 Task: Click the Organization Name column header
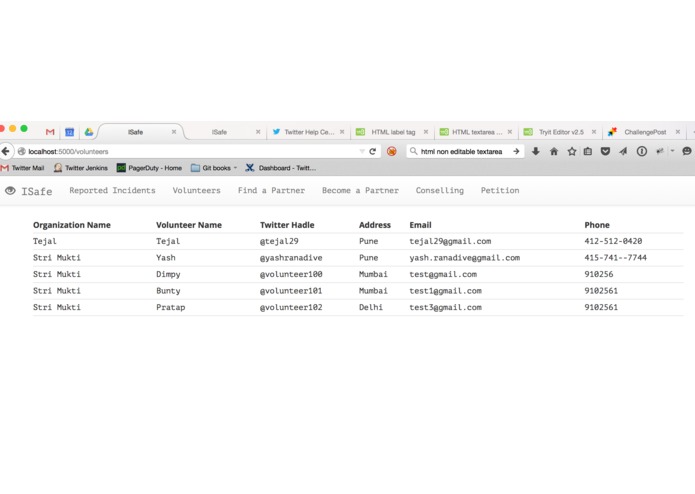(x=72, y=225)
